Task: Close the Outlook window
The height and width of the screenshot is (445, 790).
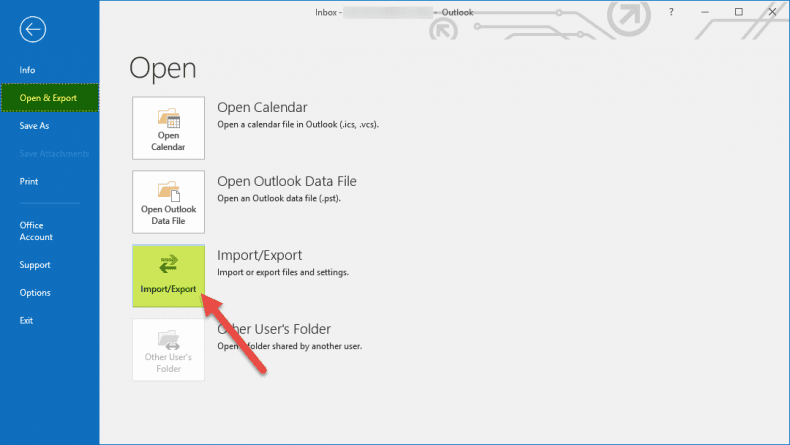Action: (771, 12)
